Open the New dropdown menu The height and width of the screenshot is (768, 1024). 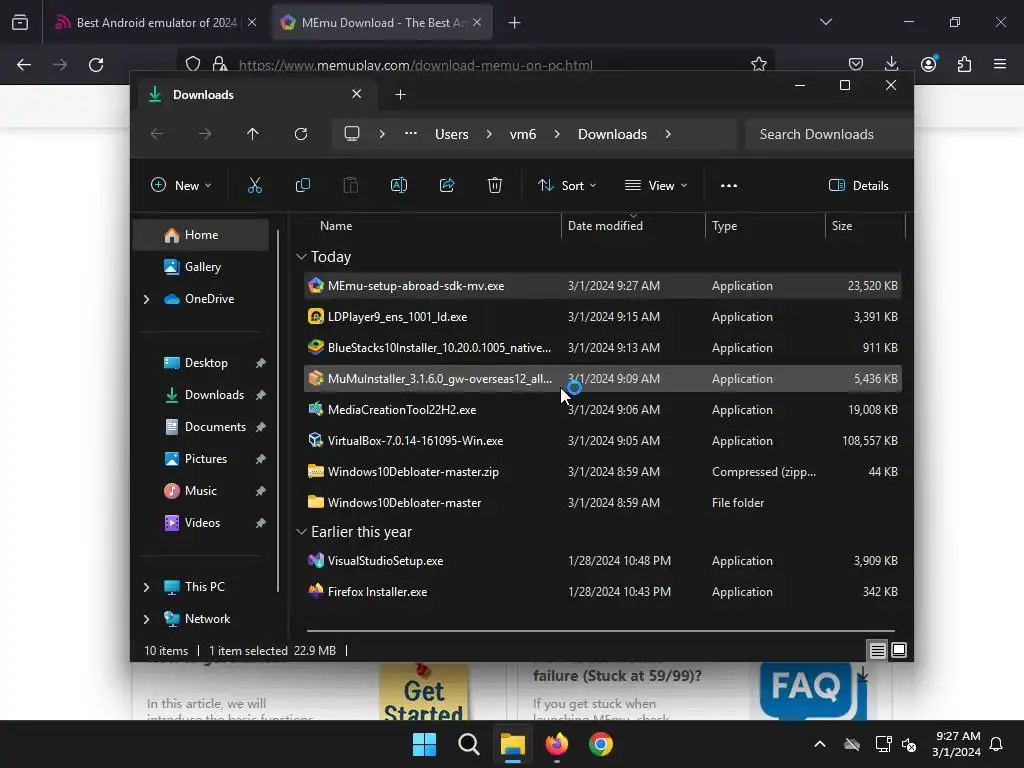point(181,185)
